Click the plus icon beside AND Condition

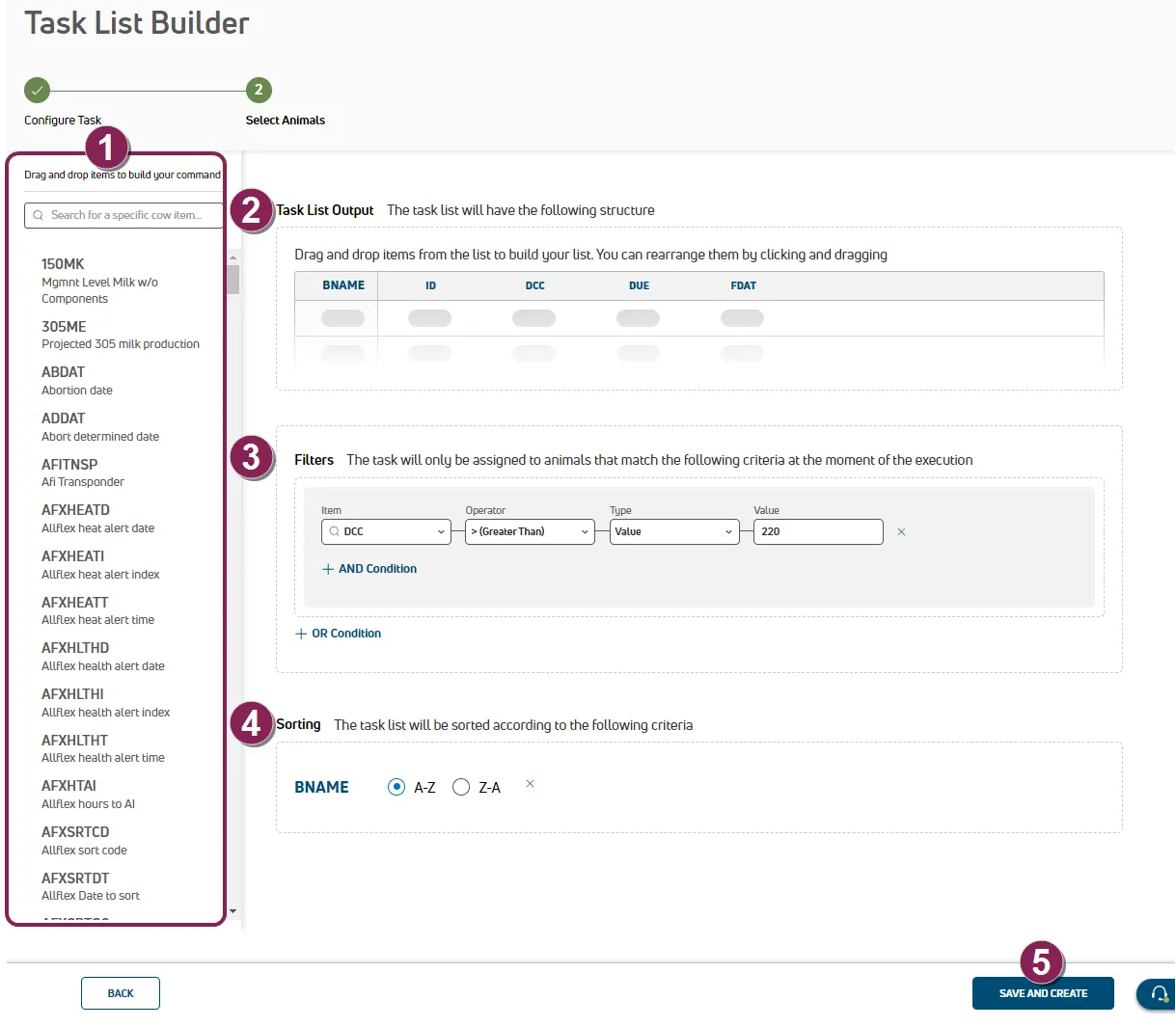point(328,569)
